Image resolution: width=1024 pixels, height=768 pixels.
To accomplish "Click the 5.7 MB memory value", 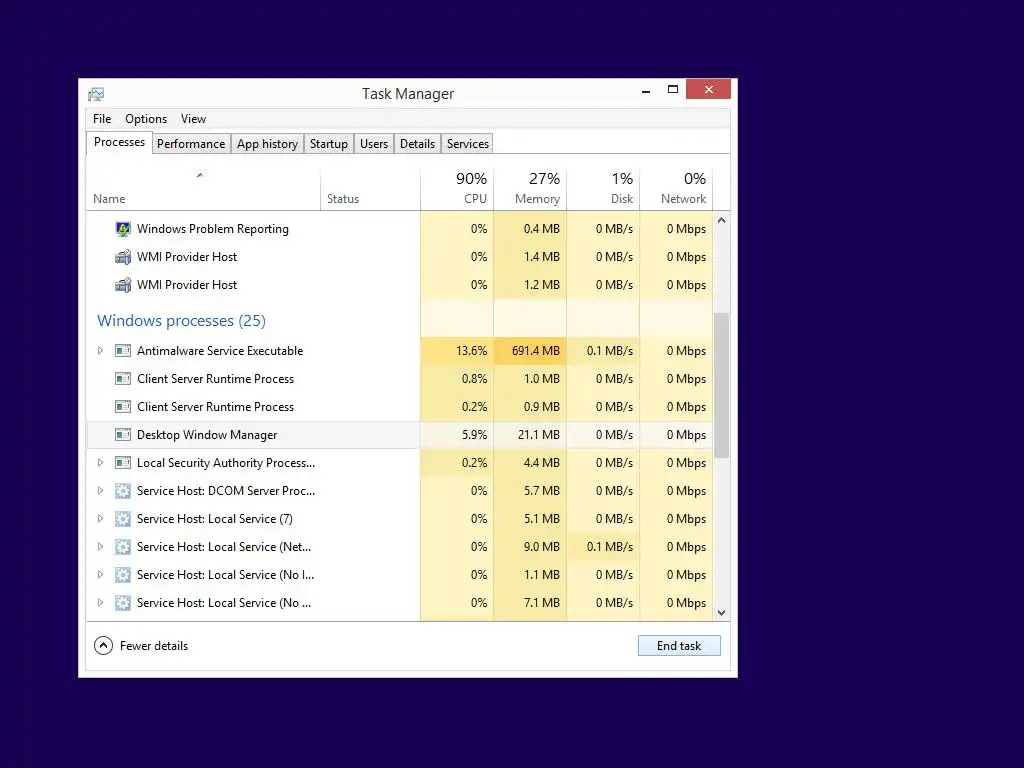I will pos(542,491).
